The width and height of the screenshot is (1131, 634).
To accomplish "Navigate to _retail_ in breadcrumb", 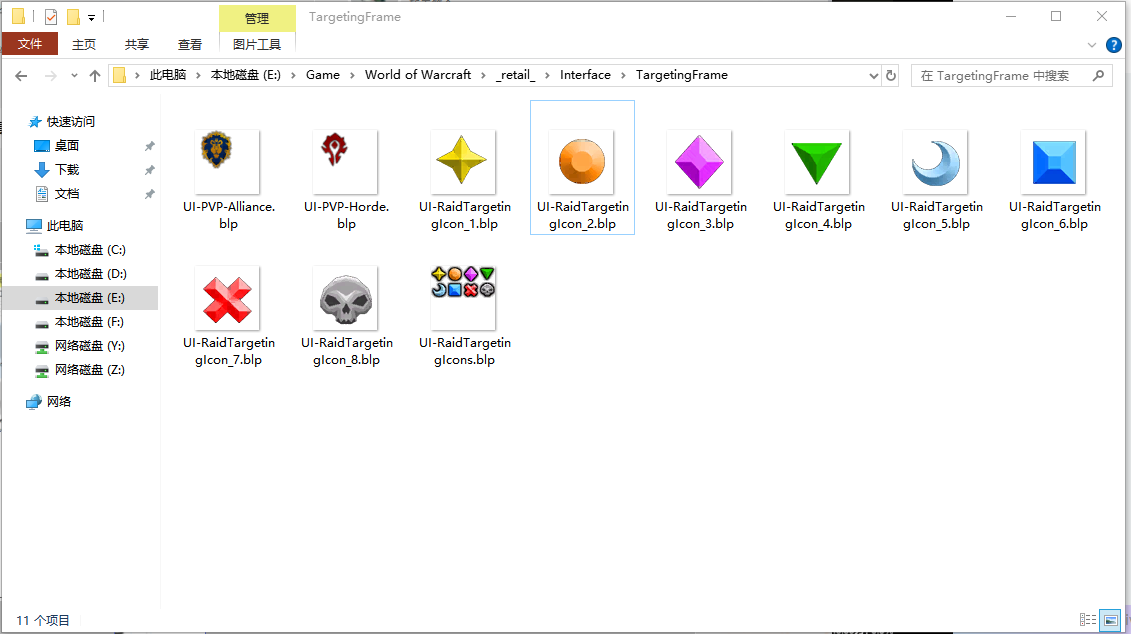I will tap(516, 75).
